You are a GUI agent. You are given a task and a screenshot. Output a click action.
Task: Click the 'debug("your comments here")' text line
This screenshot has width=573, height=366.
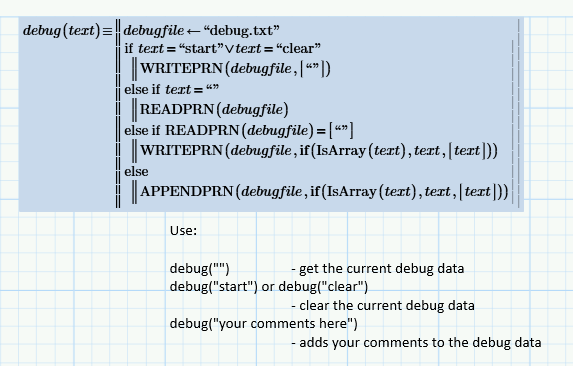tap(264, 324)
